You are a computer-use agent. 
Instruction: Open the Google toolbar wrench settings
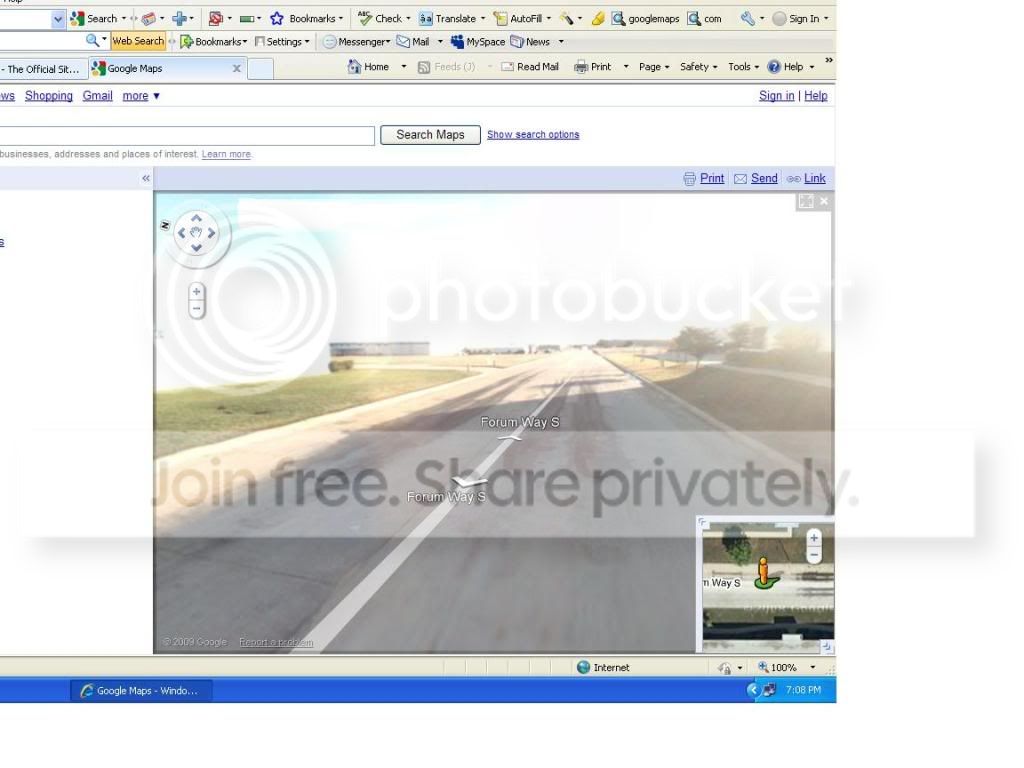pyautogui.click(x=748, y=19)
